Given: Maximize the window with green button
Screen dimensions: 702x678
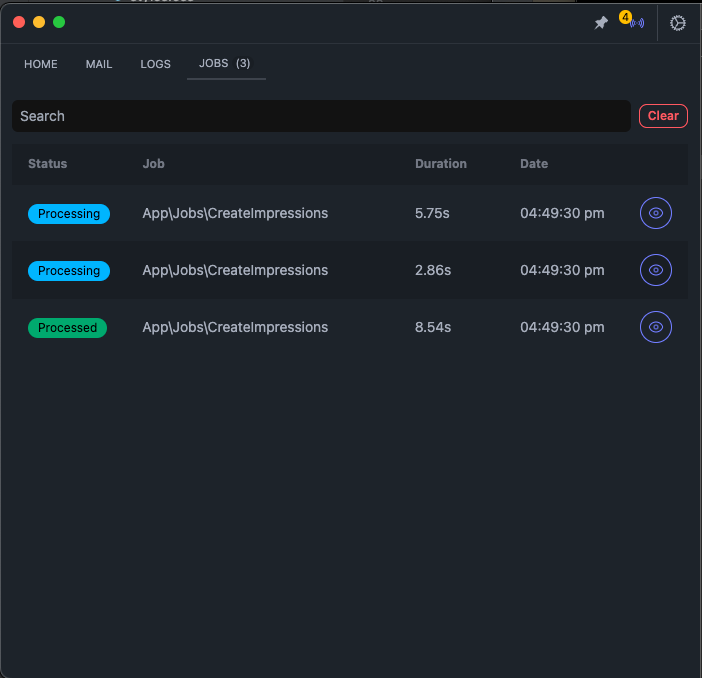Looking at the screenshot, I should pyautogui.click(x=59, y=22).
